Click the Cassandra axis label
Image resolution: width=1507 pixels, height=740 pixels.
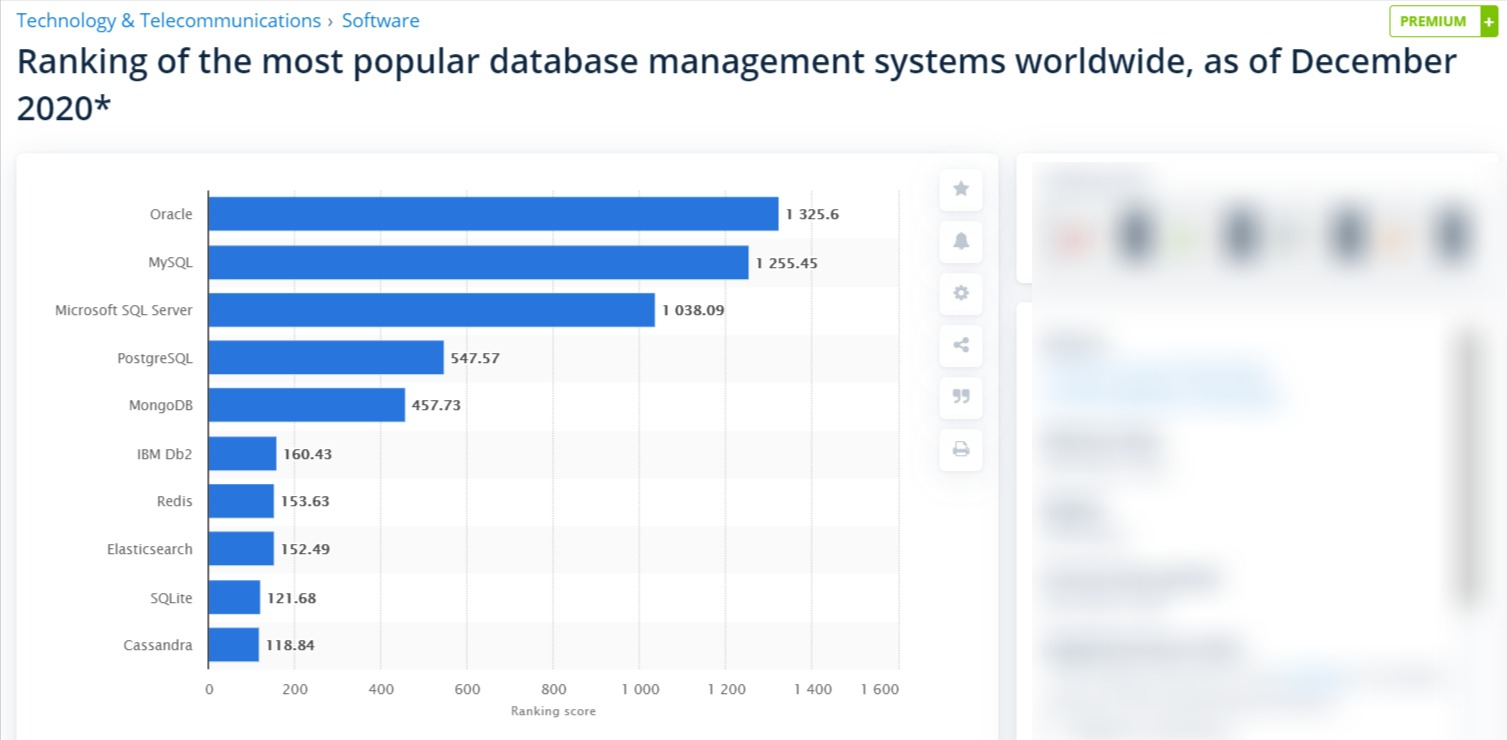[158, 645]
